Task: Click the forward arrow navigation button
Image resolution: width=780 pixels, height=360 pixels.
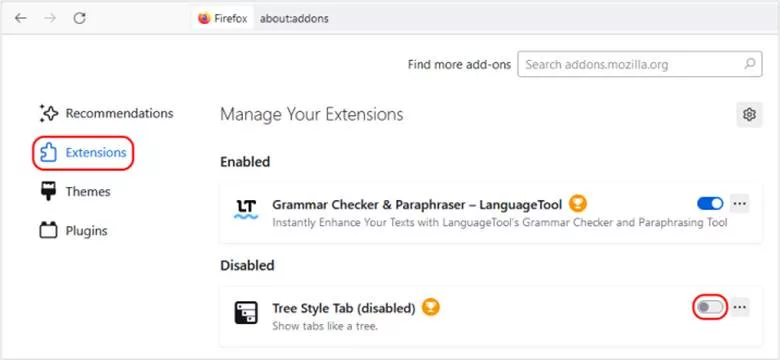Action: pos(50,18)
